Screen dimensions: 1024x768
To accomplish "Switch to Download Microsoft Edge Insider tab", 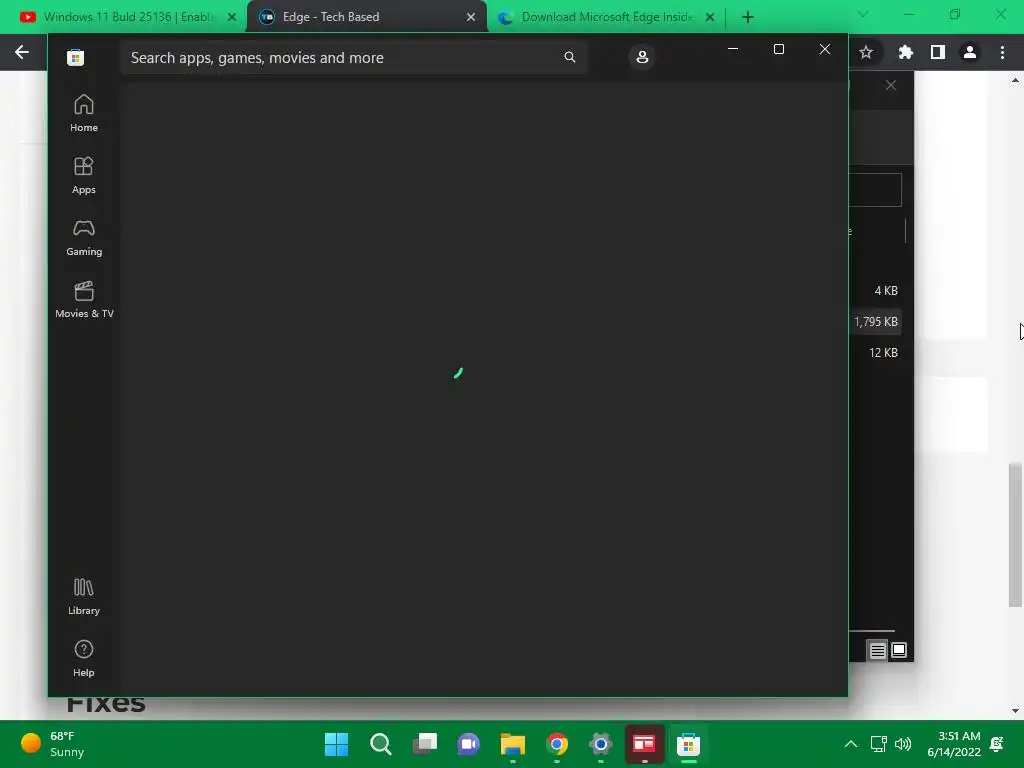I will (x=607, y=17).
